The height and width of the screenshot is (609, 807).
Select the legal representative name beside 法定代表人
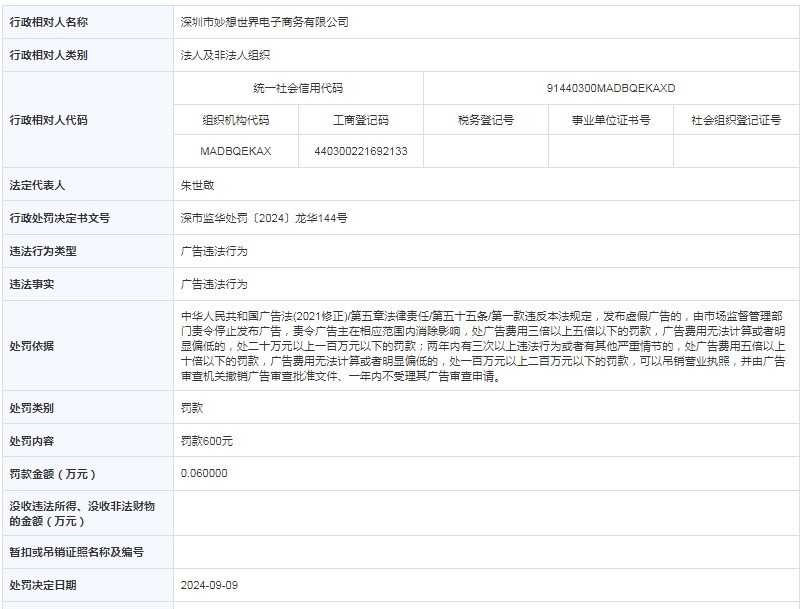(197, 185)
